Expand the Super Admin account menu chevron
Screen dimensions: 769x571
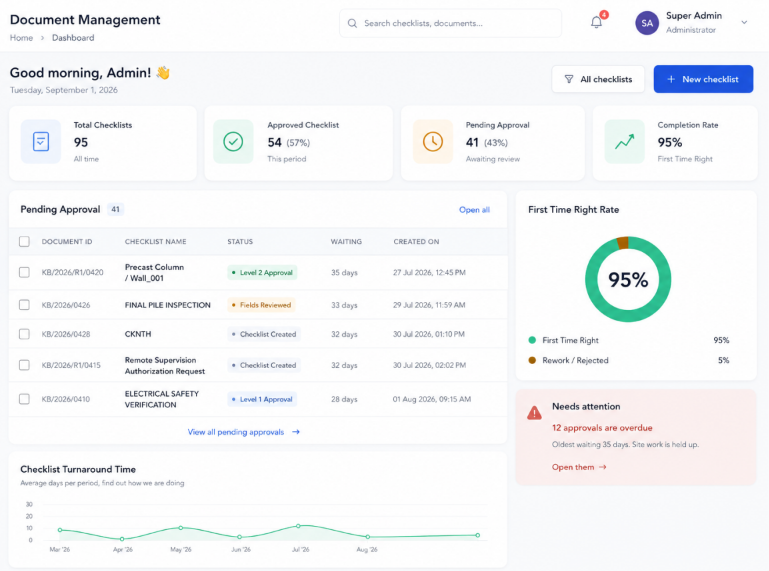click(x=744, y=23)
